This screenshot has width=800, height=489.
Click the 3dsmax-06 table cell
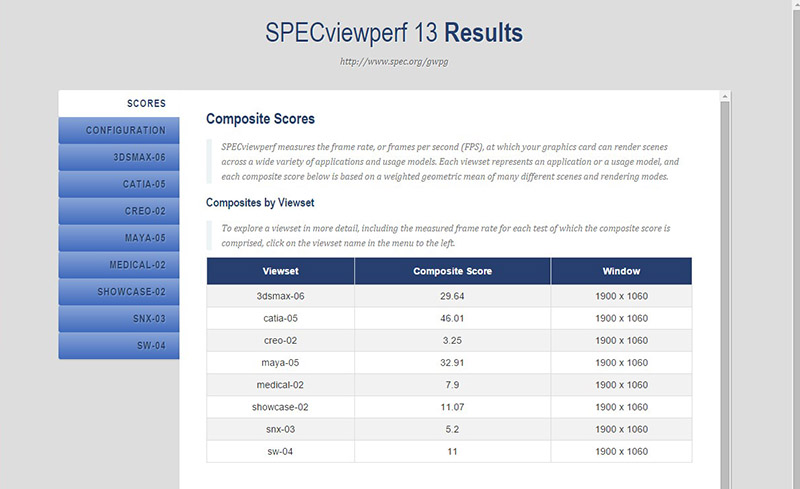(x=281, y=296)
